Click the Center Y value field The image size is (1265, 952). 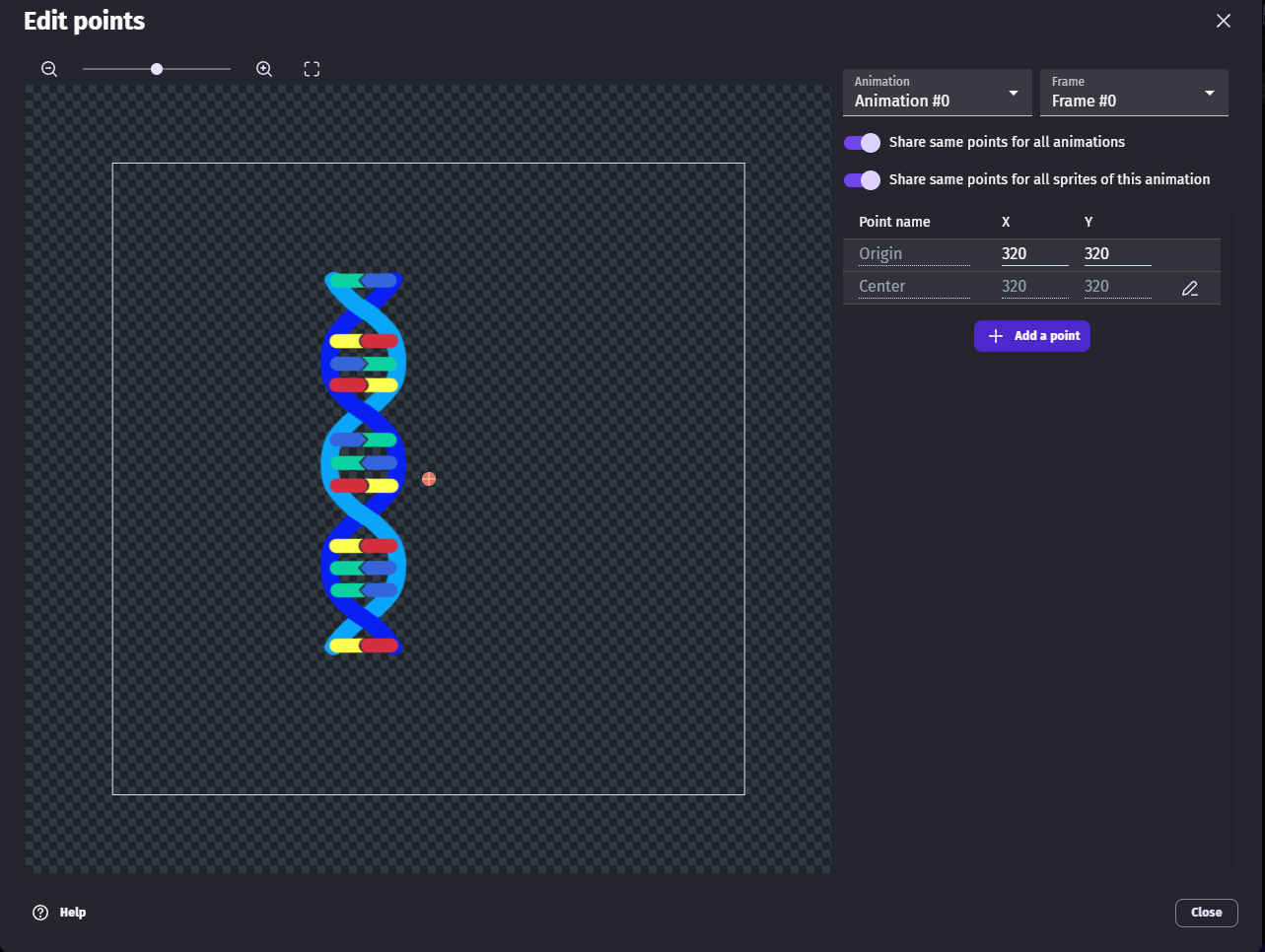1116,287
